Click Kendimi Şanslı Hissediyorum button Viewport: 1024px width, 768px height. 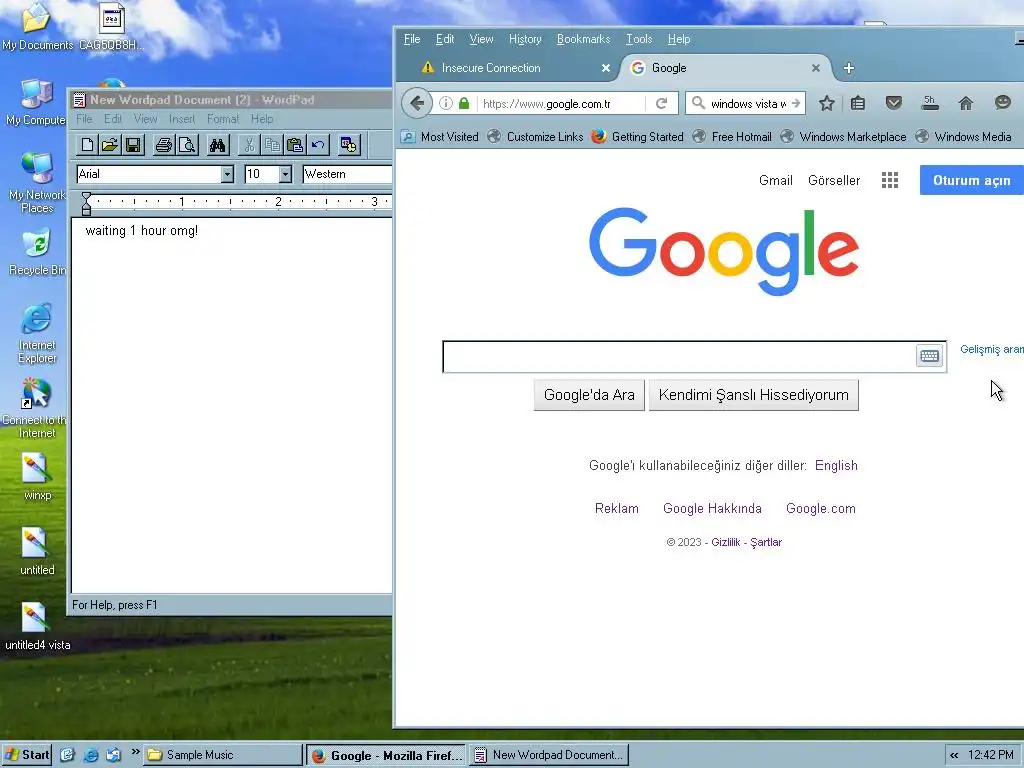(754, 395)
